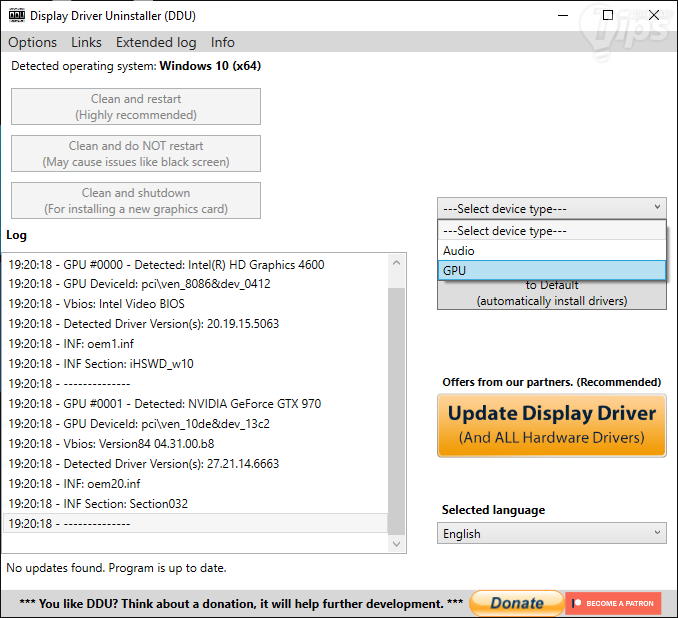
Task: Click the 'Offers from our partners. (Recommended)' label
Action: pyautogui.click(x=552, y=382)
